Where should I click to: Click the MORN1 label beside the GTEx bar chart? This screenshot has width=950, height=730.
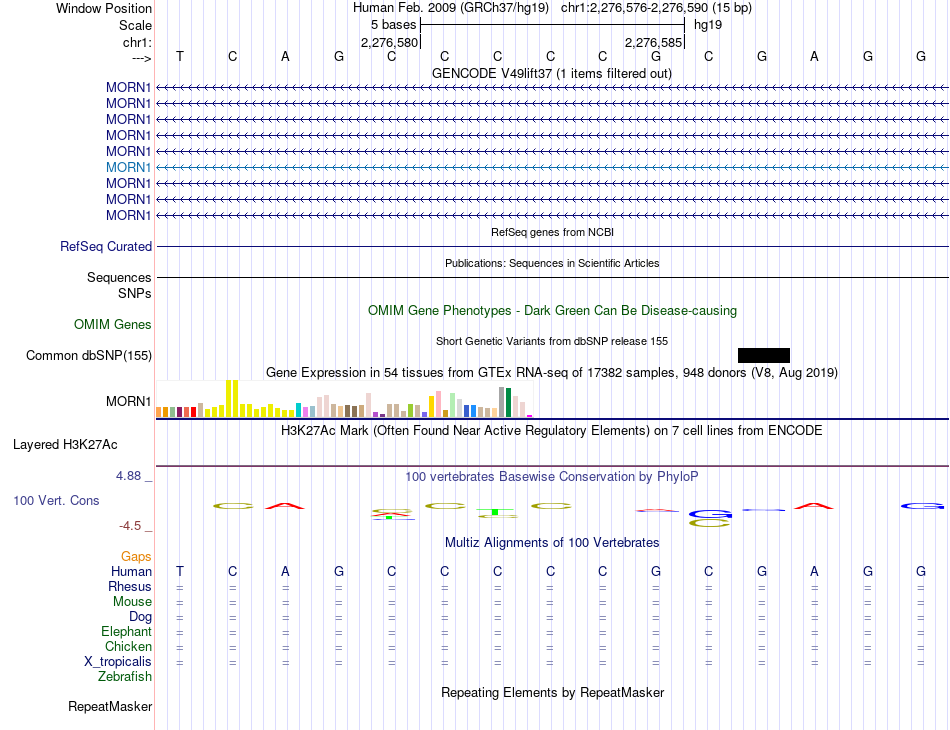tap(128, 402)
